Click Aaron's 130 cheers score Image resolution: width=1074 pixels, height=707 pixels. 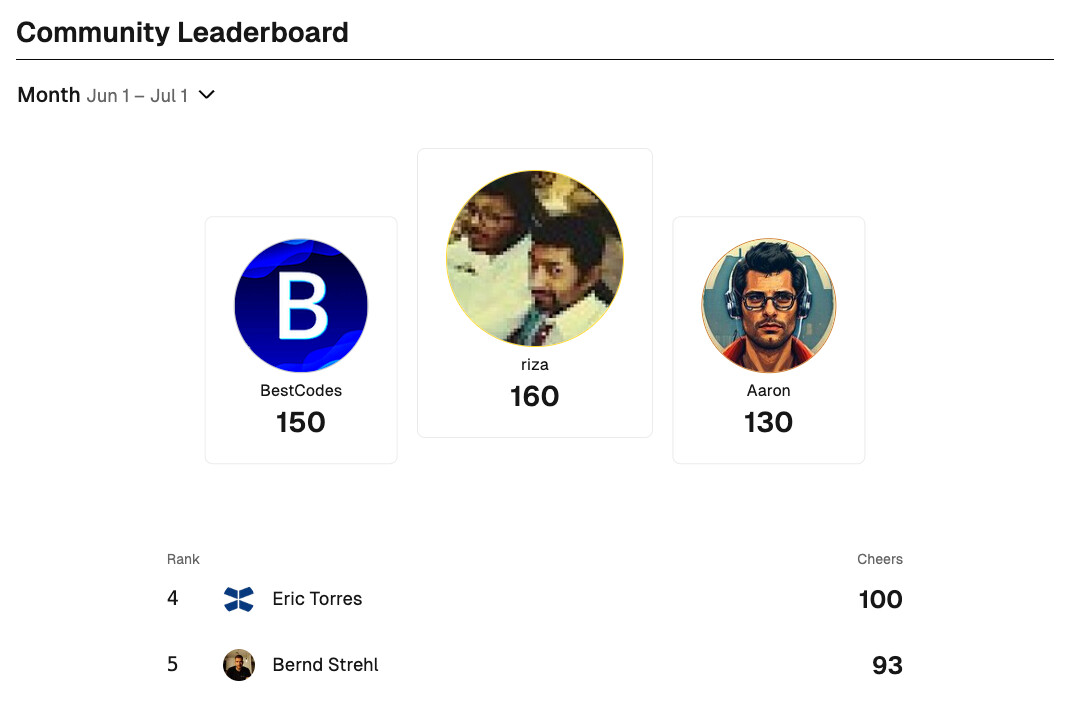pos(769,422)
